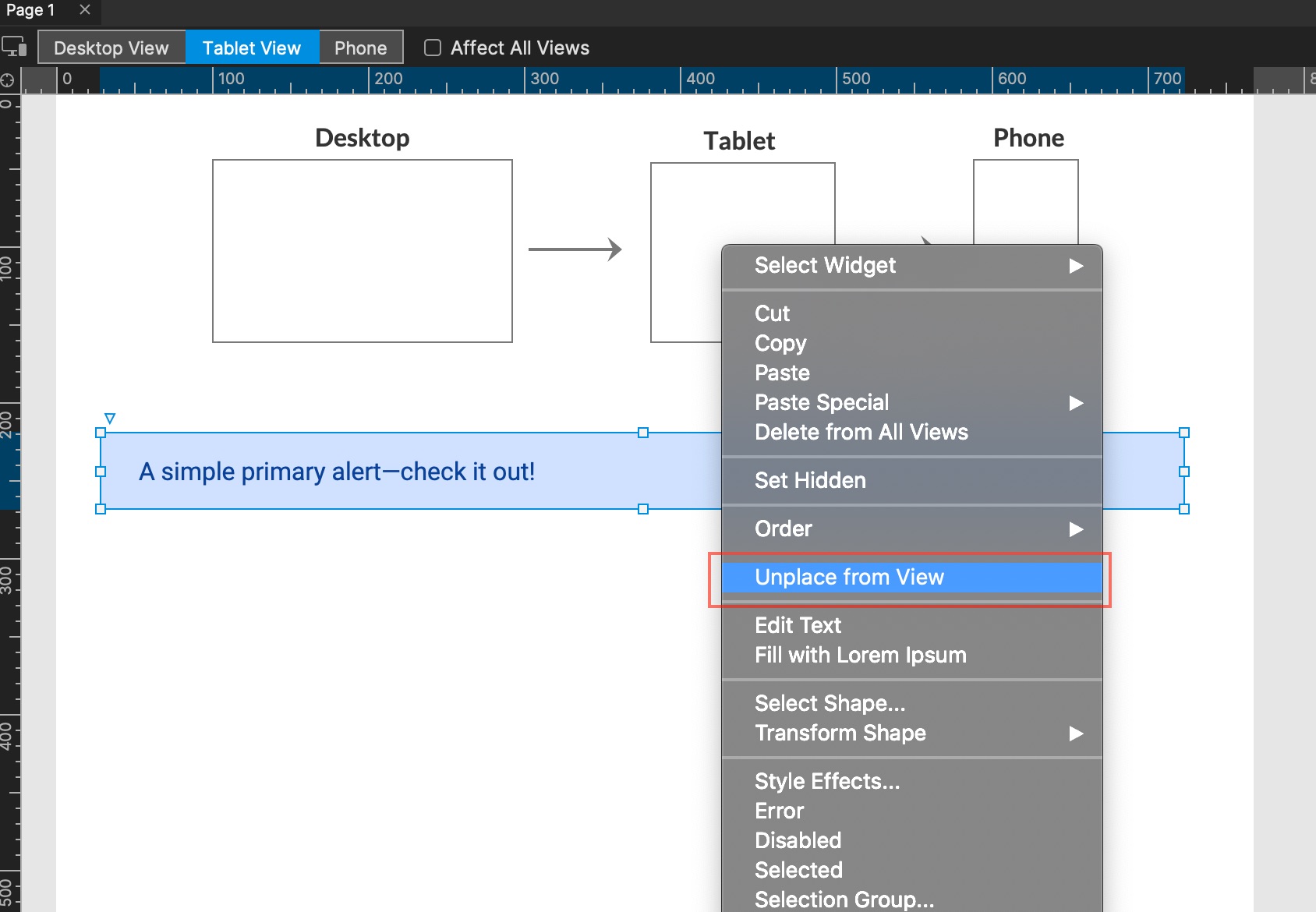Switch to the Phone view tab
The width and height of the screenshot is (1316, 912).
[360, 48]
